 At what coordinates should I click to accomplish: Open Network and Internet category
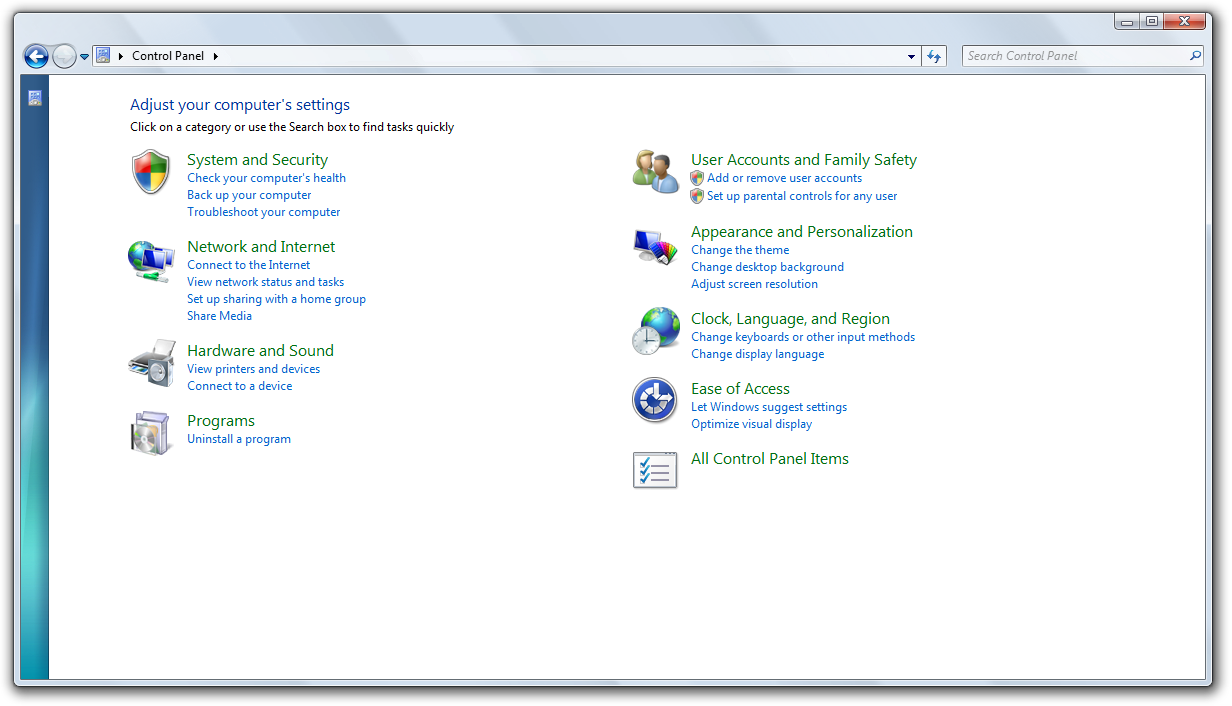(261, 246)
